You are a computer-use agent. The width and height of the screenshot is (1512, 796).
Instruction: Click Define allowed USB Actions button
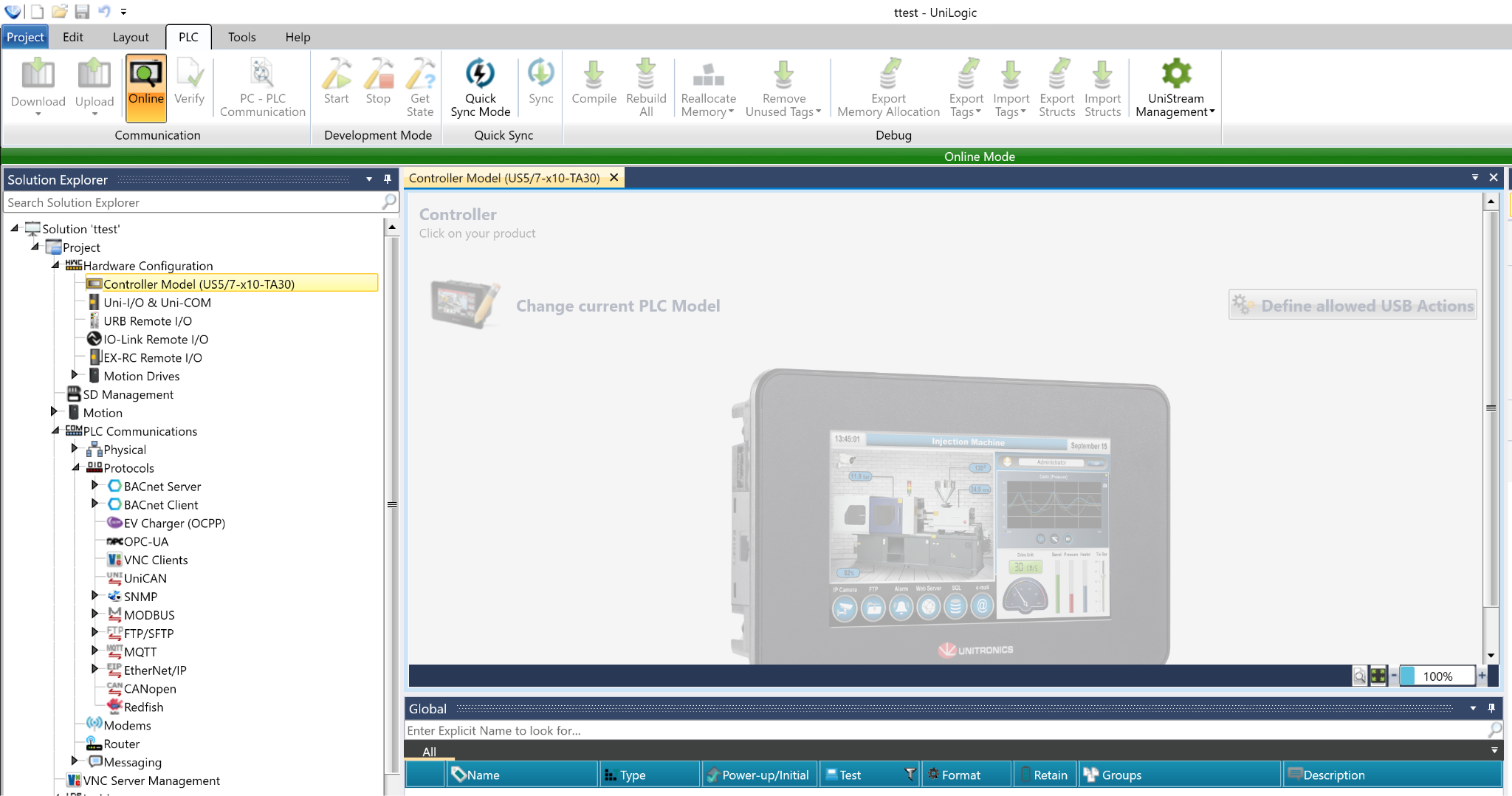coord(1353,306)
